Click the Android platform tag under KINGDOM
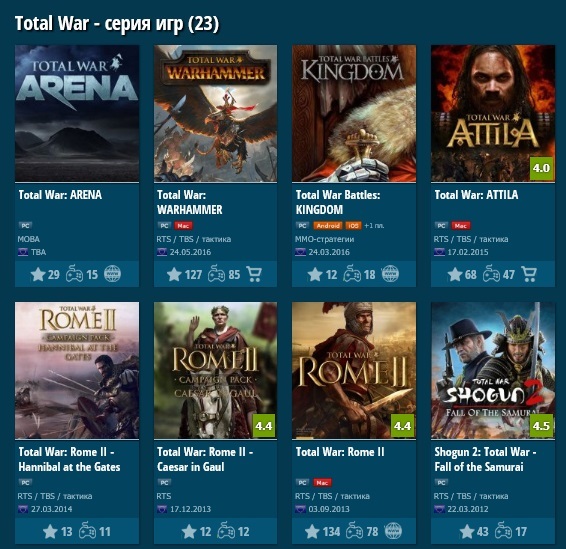566x549 pixels. [328, 226]
